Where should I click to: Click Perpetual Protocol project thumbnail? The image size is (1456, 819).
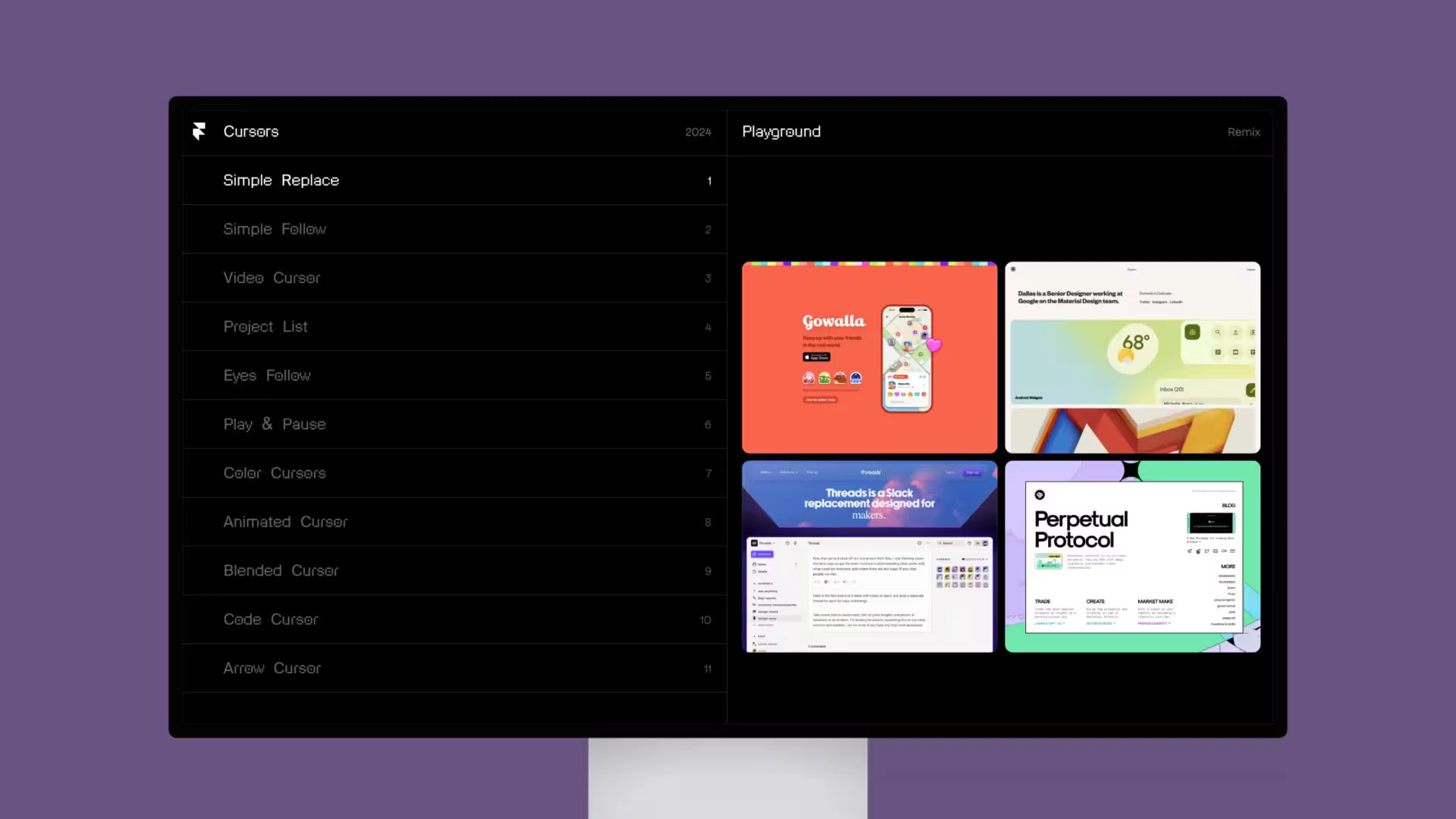1132,556
